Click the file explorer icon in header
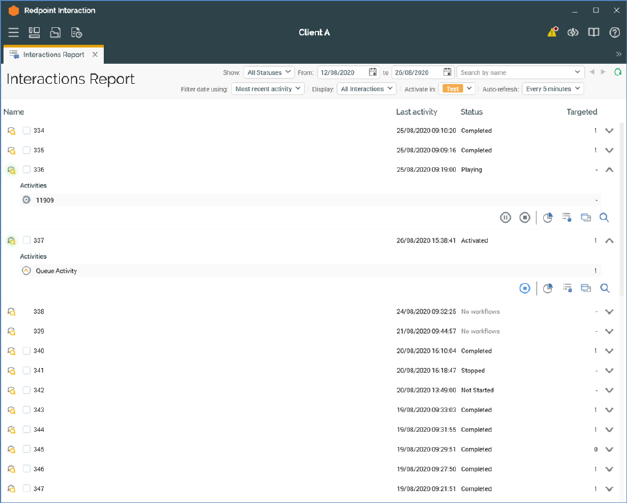This screenshot has width=627, height=503. click(x=55, y=32)
